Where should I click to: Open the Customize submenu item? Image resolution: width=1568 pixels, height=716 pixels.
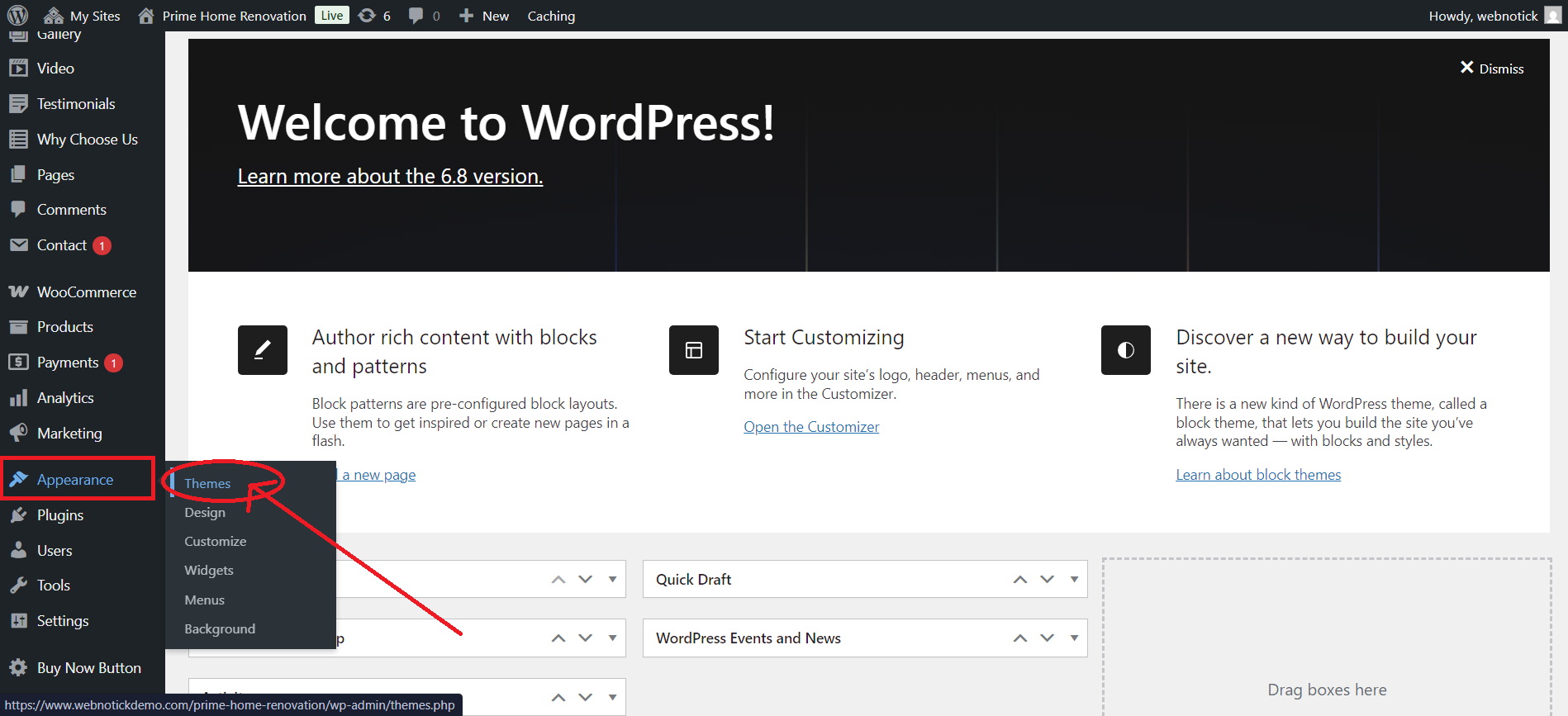215,542
